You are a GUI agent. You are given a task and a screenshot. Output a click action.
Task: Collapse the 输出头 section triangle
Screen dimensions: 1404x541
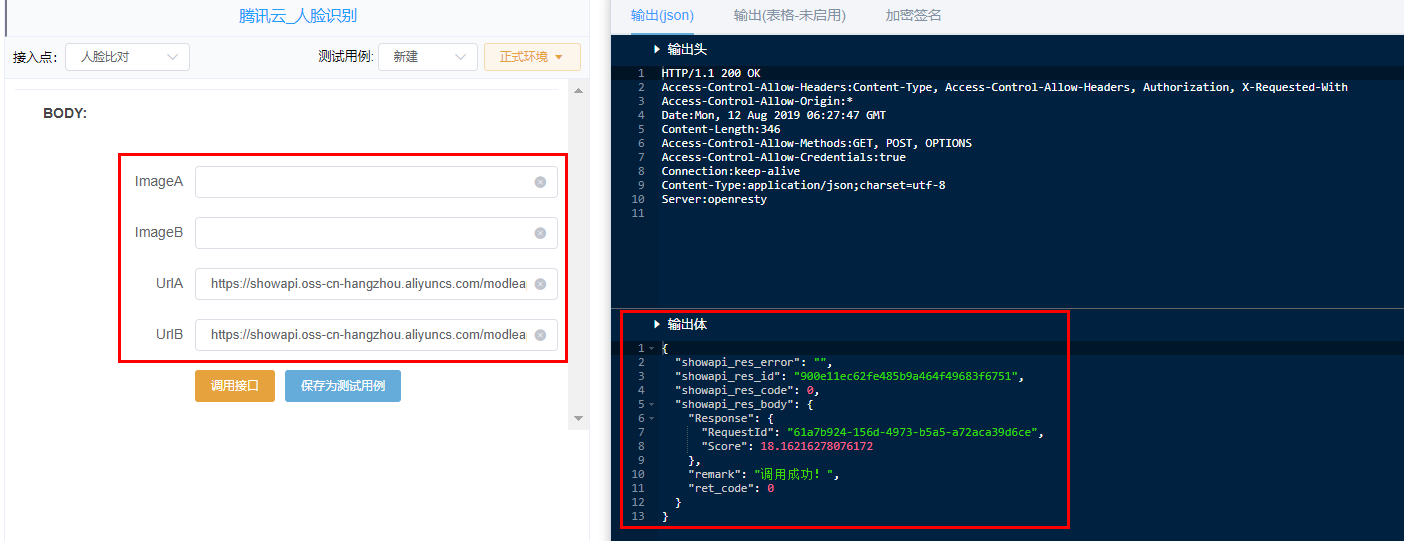(x=657, y=49)
